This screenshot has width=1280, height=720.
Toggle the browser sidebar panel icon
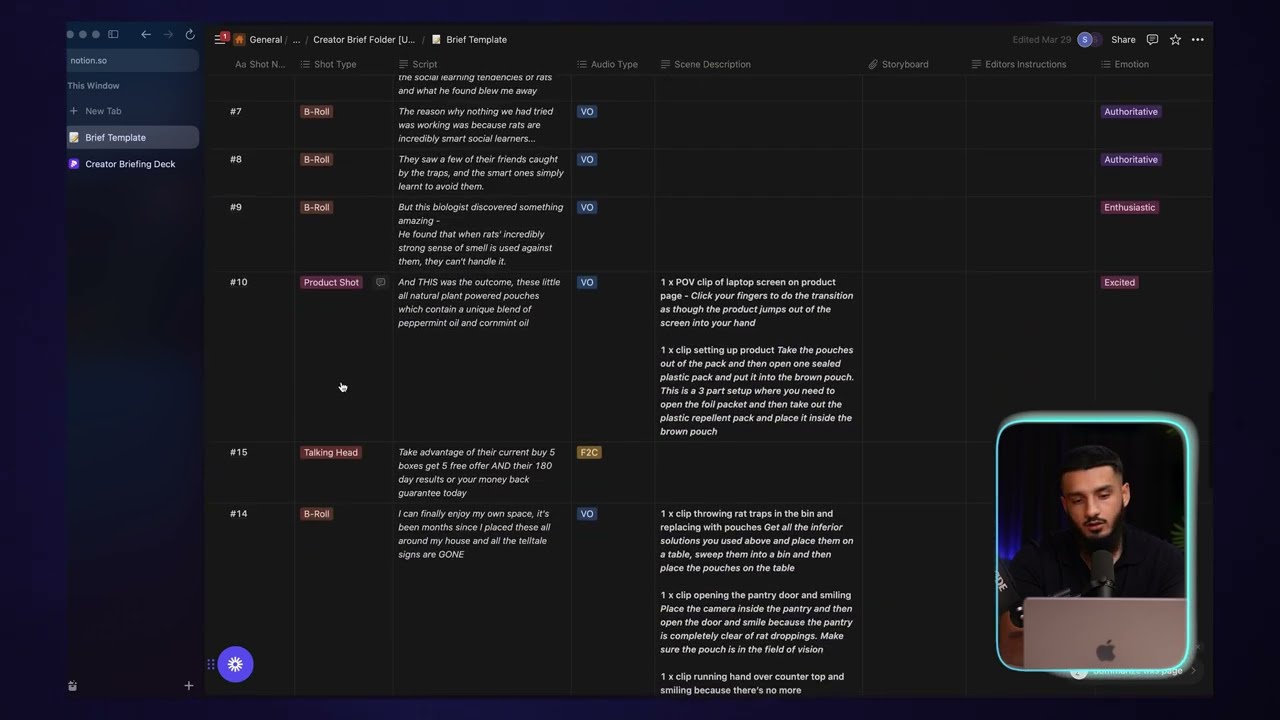click(113, 34)
